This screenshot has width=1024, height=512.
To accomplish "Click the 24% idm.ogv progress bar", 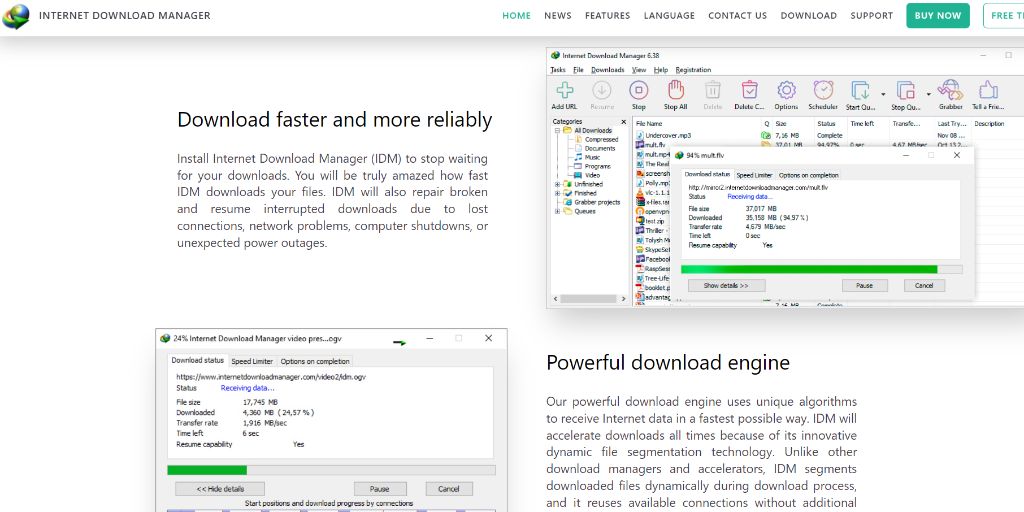I will (331, 470).
